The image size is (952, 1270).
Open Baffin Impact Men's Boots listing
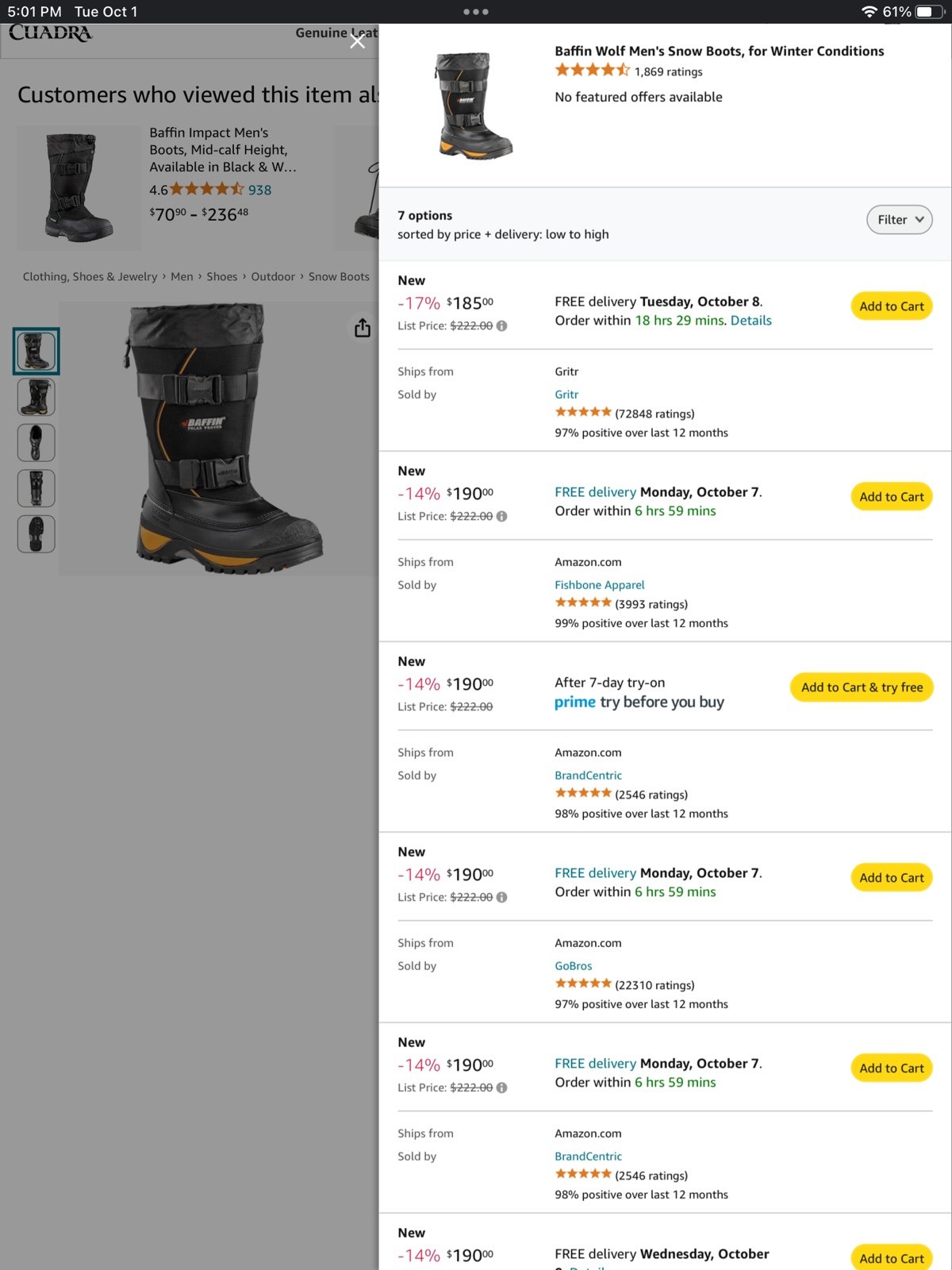(222, 149)
